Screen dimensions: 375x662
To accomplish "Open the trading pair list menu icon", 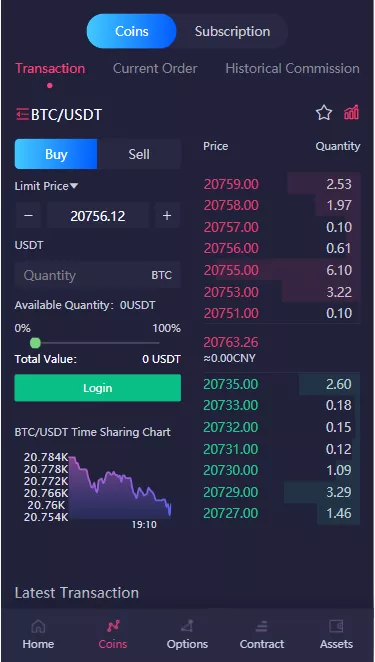I will click(22, 114).
